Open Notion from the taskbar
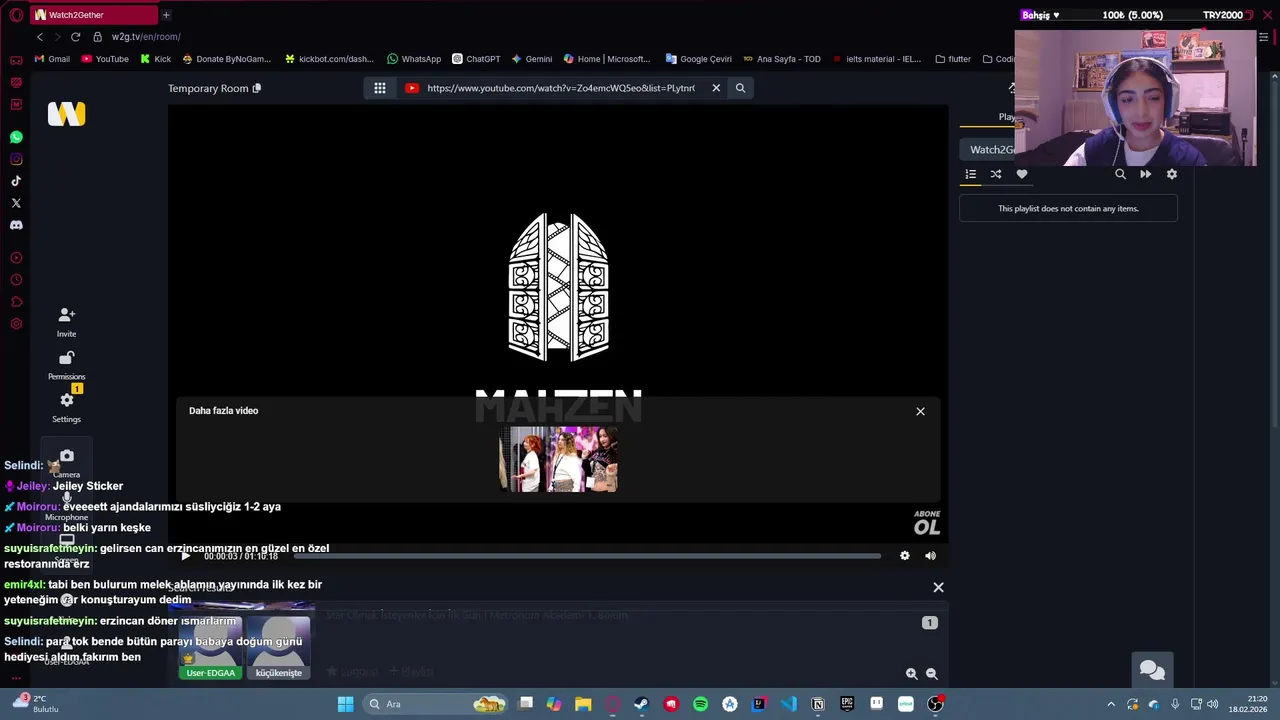The width and height of the screenshot is (1280, 720). click(x=818, y=704)
